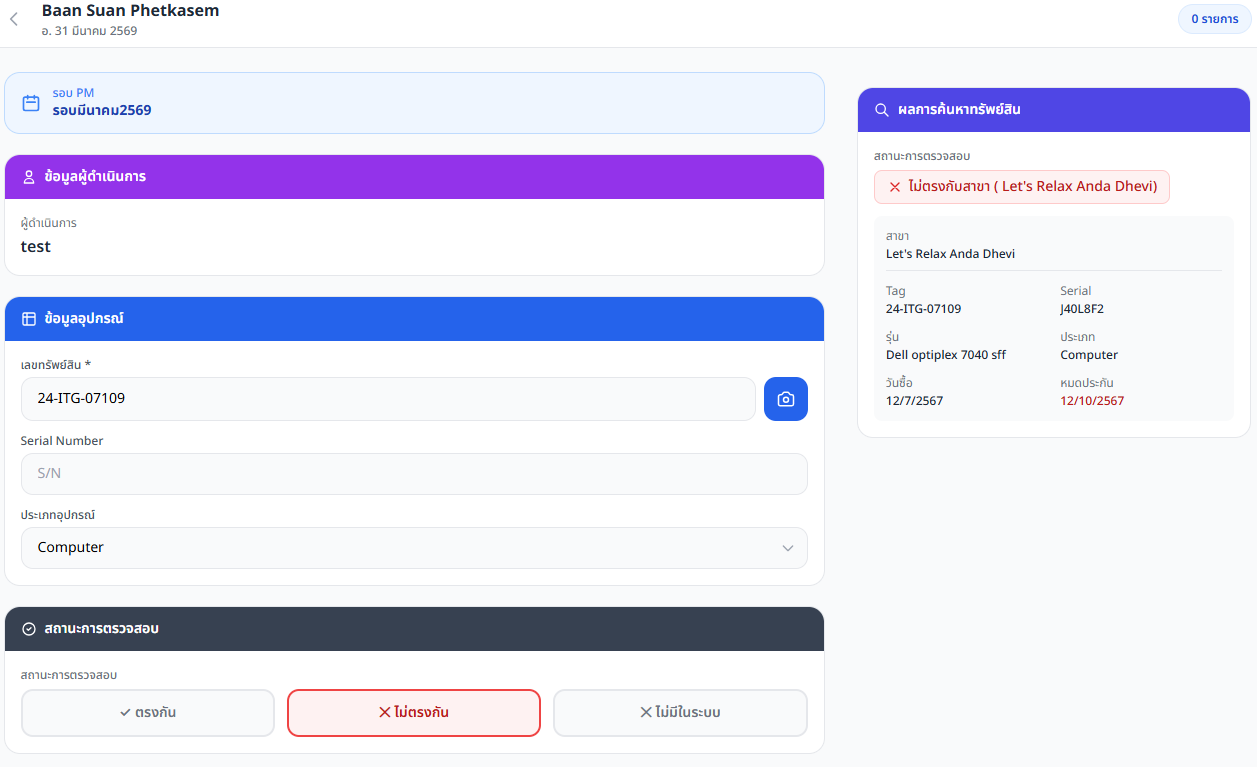Click table icon in equipment info header
1257x767 pixels.
pyautogui.click(x=29, y=319)
